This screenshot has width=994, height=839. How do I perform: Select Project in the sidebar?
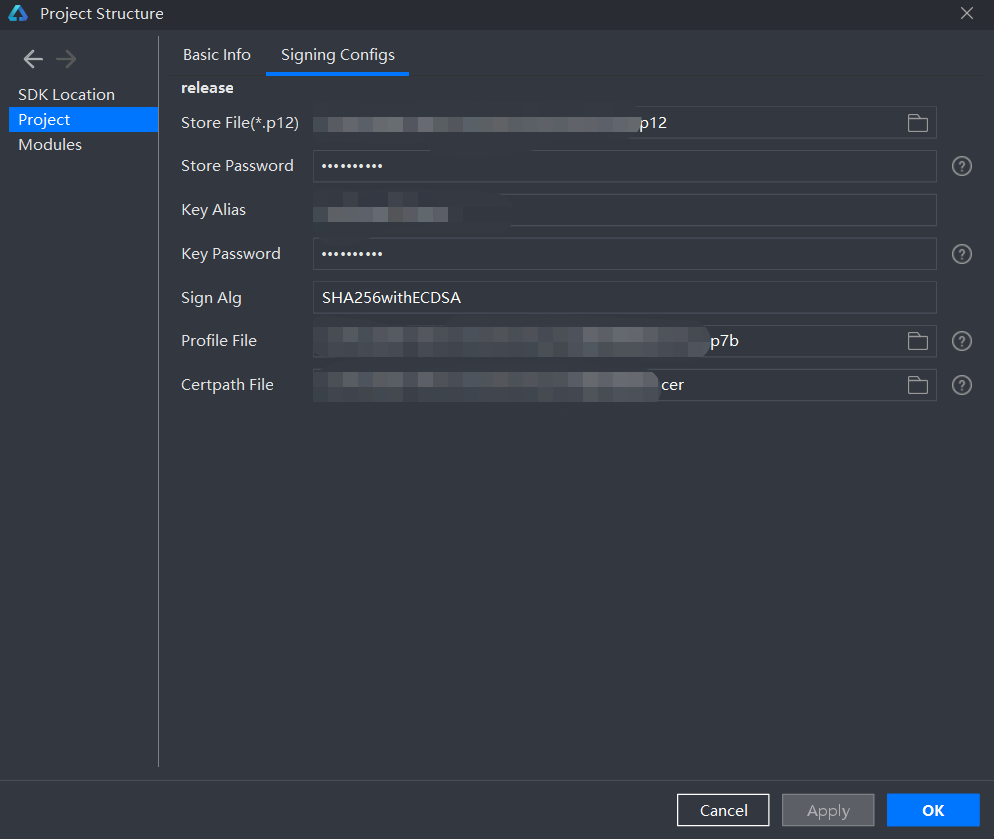point(44,120)
